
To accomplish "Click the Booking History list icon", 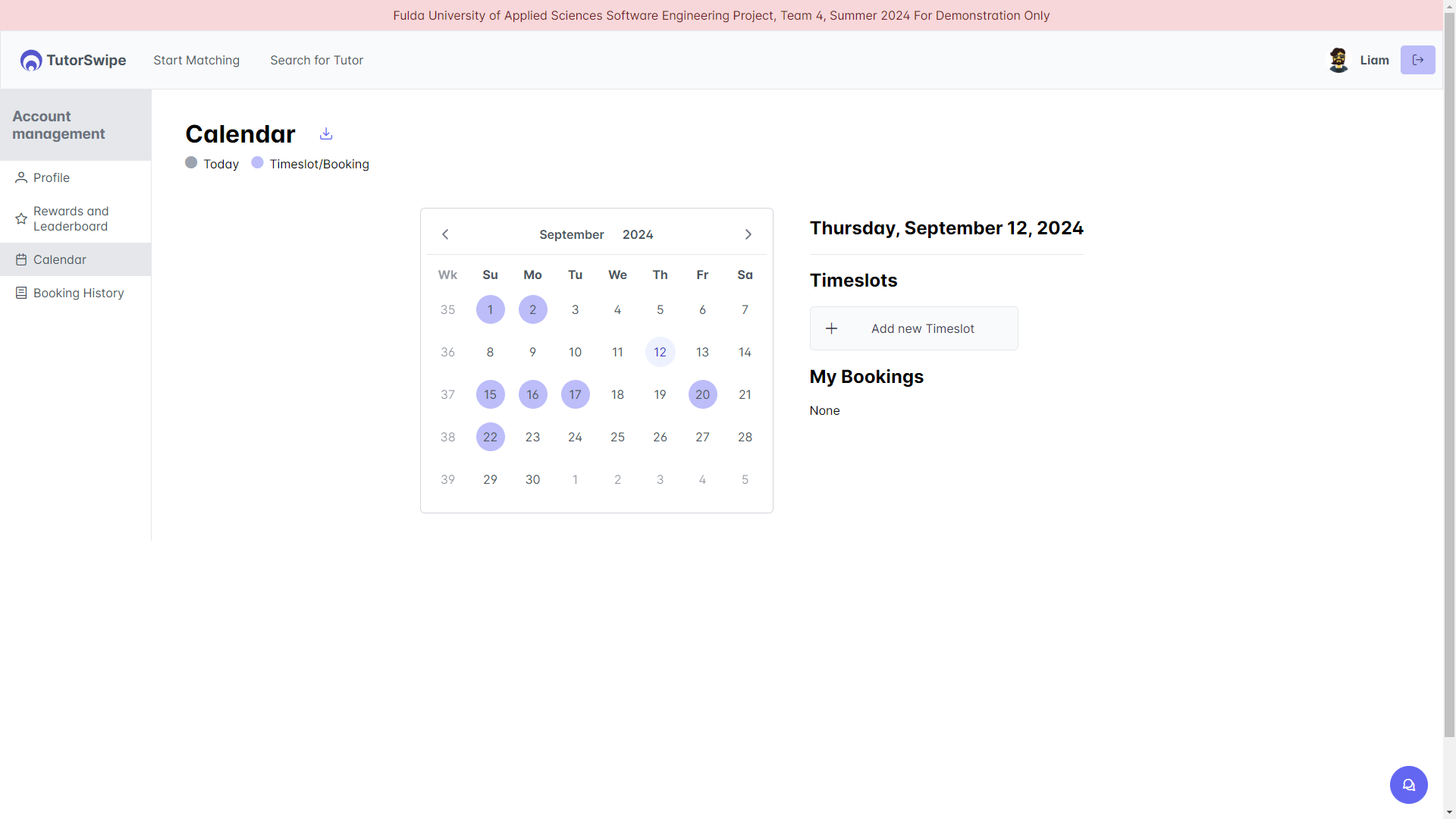I will [x=21, y=293].
